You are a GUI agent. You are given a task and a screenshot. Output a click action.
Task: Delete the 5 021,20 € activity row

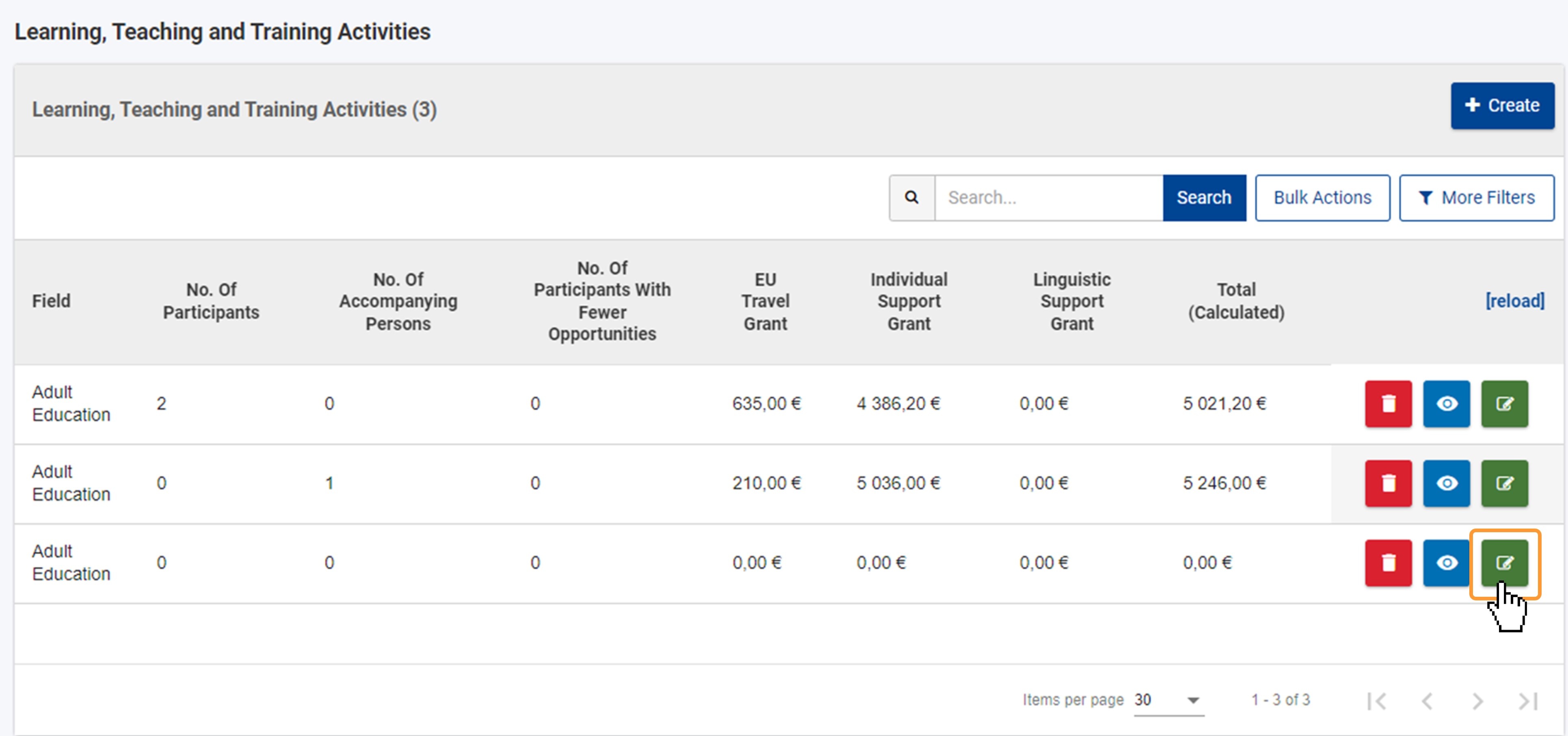[x=1388, y=404]
